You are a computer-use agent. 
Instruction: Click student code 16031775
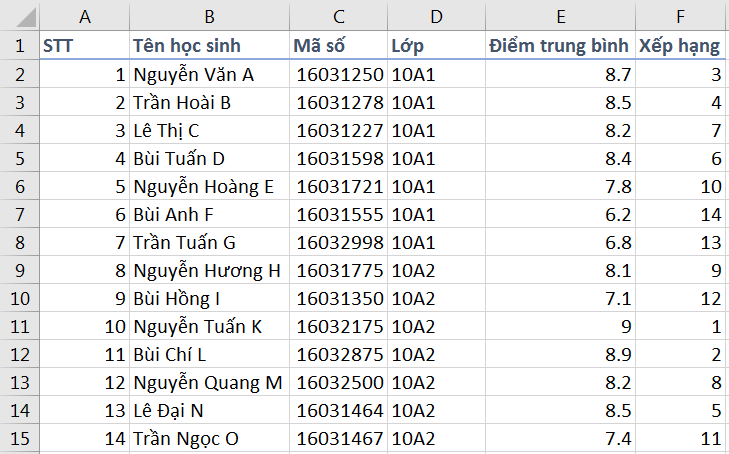(x=338, y=270)
